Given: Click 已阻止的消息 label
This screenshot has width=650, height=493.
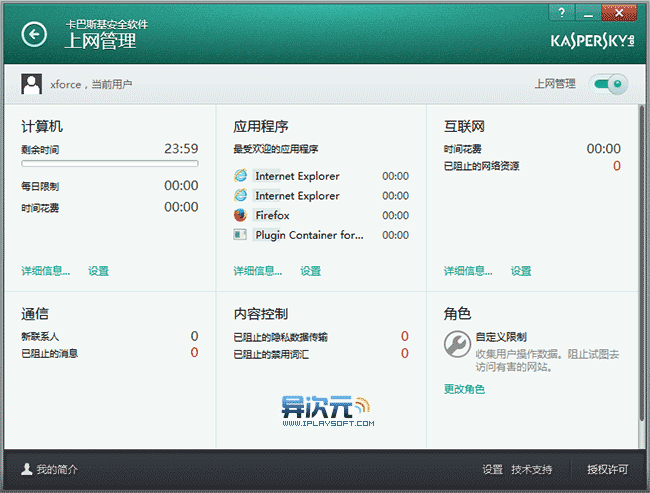Looking at the screenshot, I should 49,354.
